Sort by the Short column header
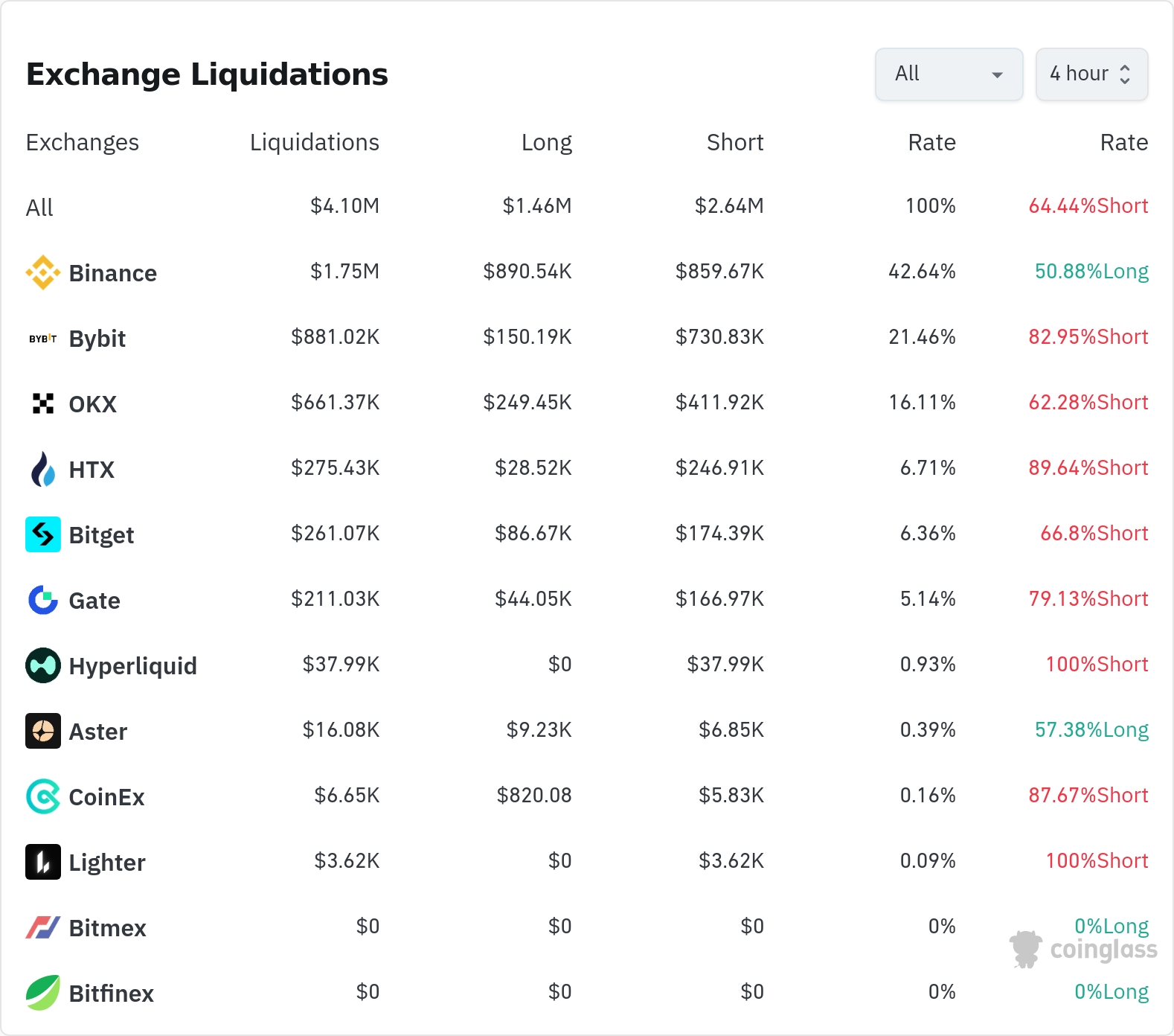 pos(734,142)
